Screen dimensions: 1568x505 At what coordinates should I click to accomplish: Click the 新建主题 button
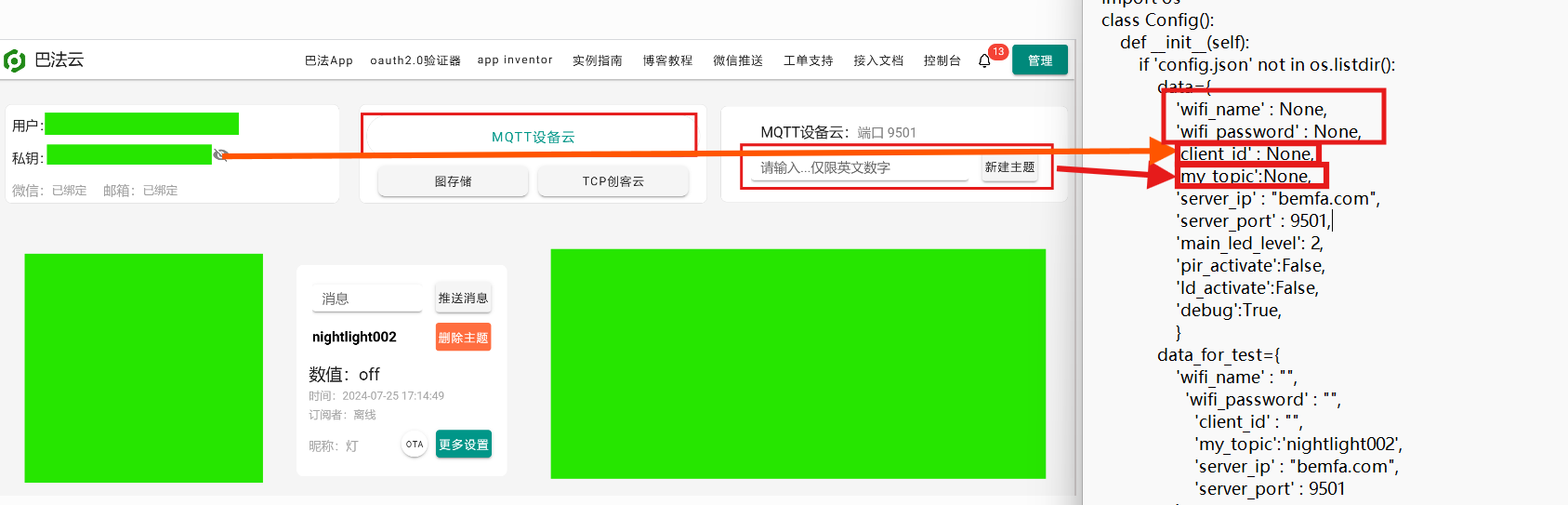coord(1009,167)
